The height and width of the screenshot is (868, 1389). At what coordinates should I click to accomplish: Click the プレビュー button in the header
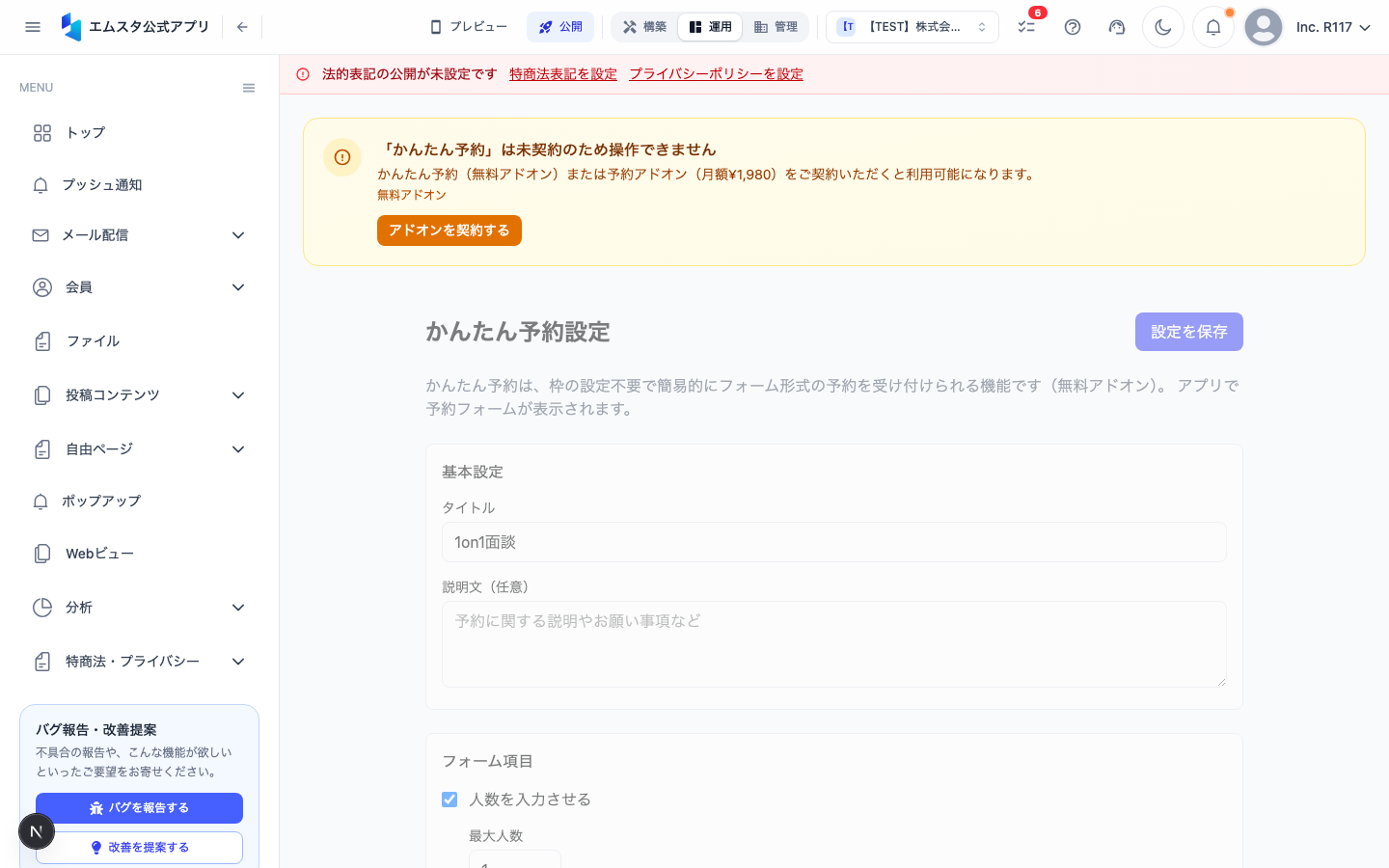468,27
